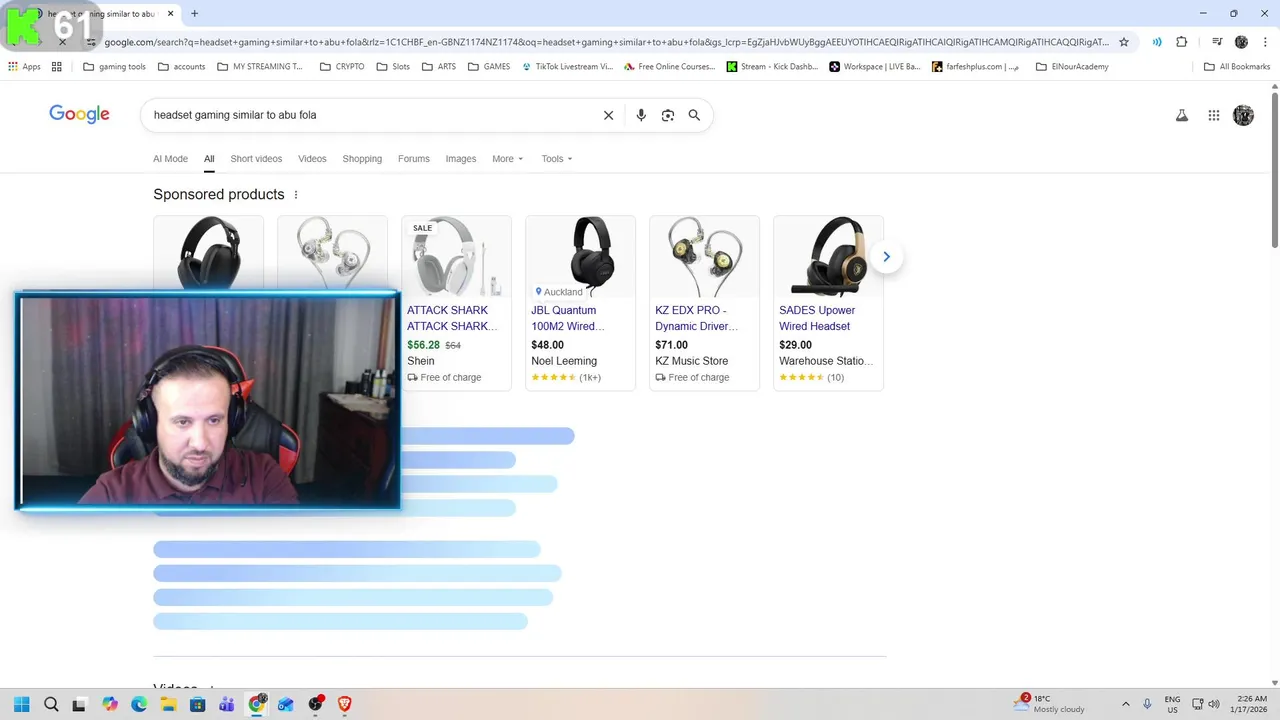This screenshot has width=1280, height=720.
Task: Start voice search with microphone icon
Action: pyautogui.click(x=641, y=115)
